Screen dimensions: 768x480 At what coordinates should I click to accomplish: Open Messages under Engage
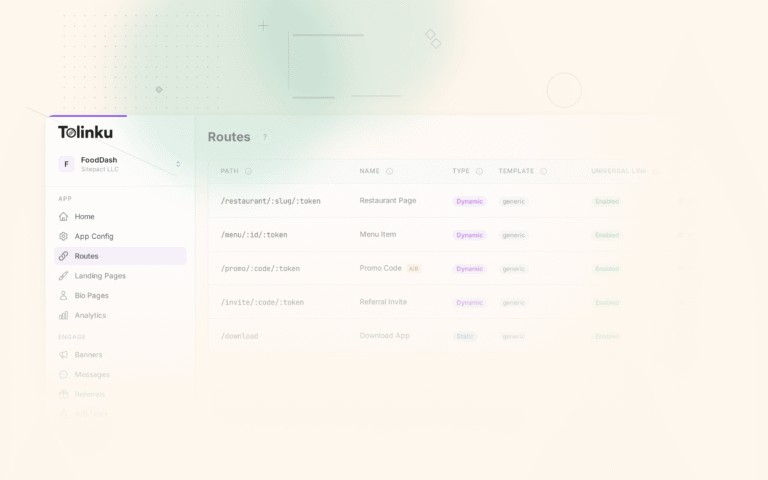pos(120,375)
